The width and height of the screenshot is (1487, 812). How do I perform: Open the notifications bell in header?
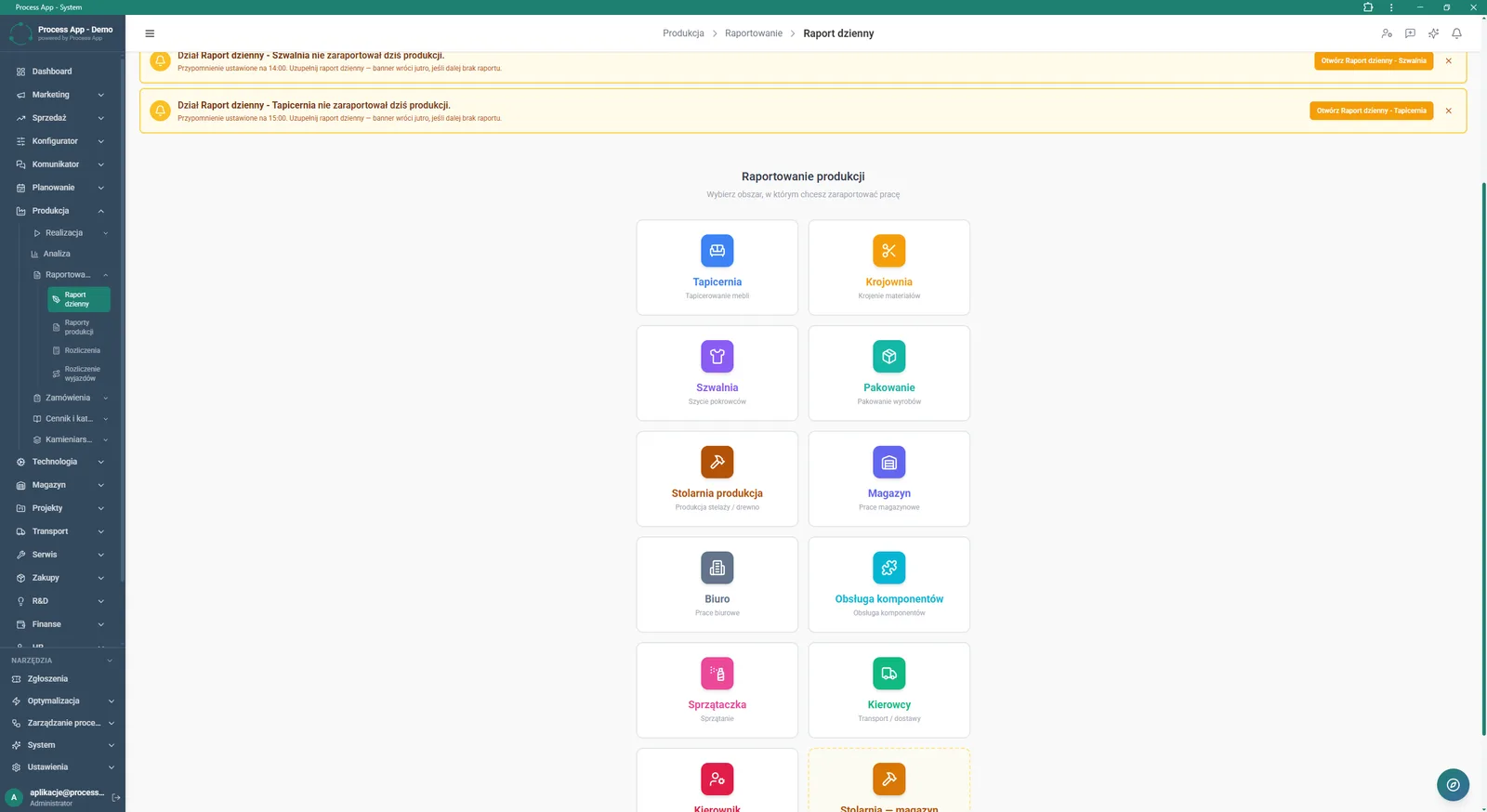1456,33
